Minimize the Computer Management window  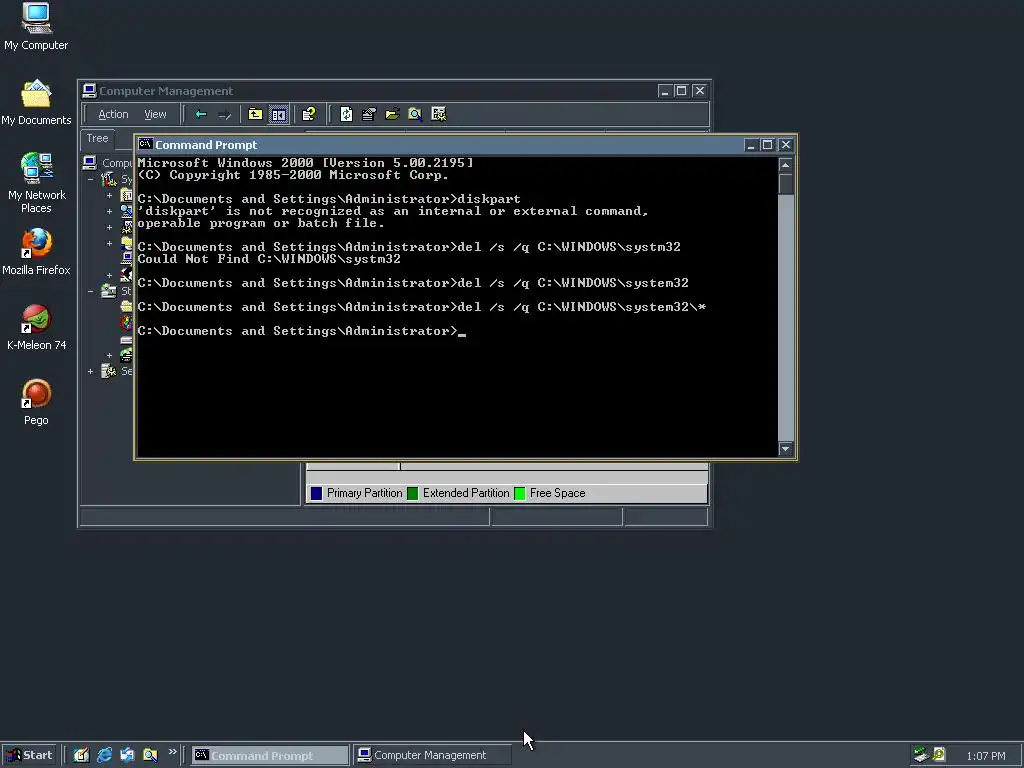664,91
